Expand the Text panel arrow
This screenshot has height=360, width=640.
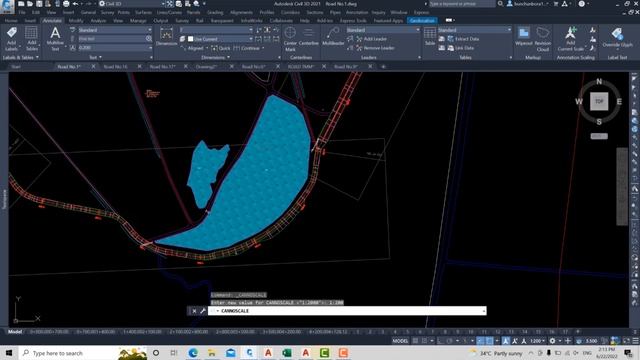point(100,58)
